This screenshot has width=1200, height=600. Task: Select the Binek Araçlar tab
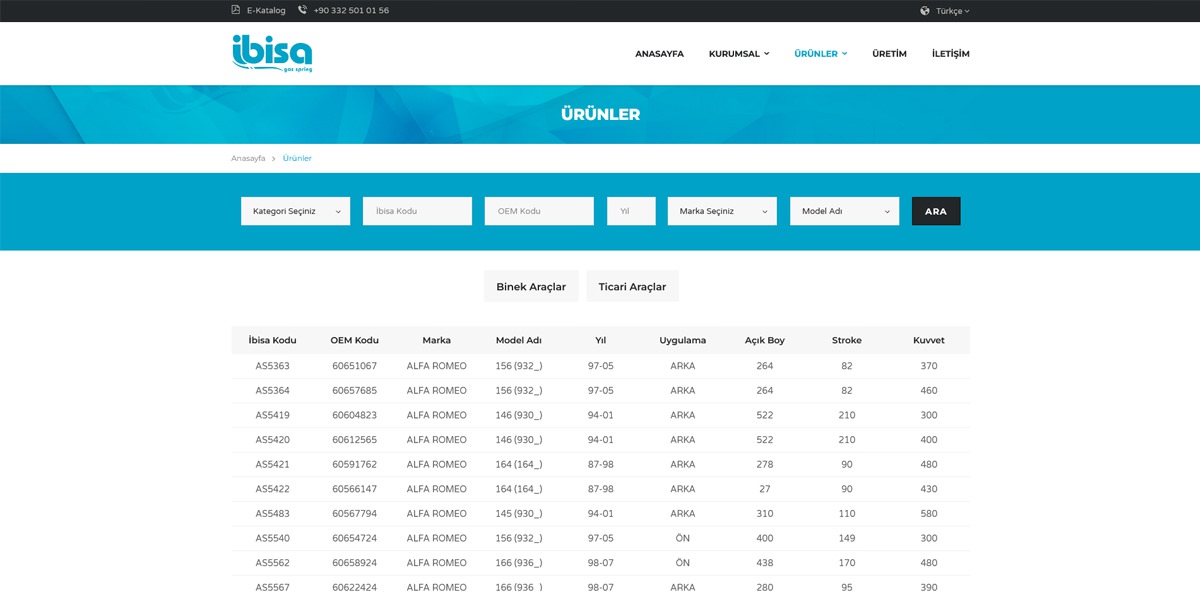[531, 286]
